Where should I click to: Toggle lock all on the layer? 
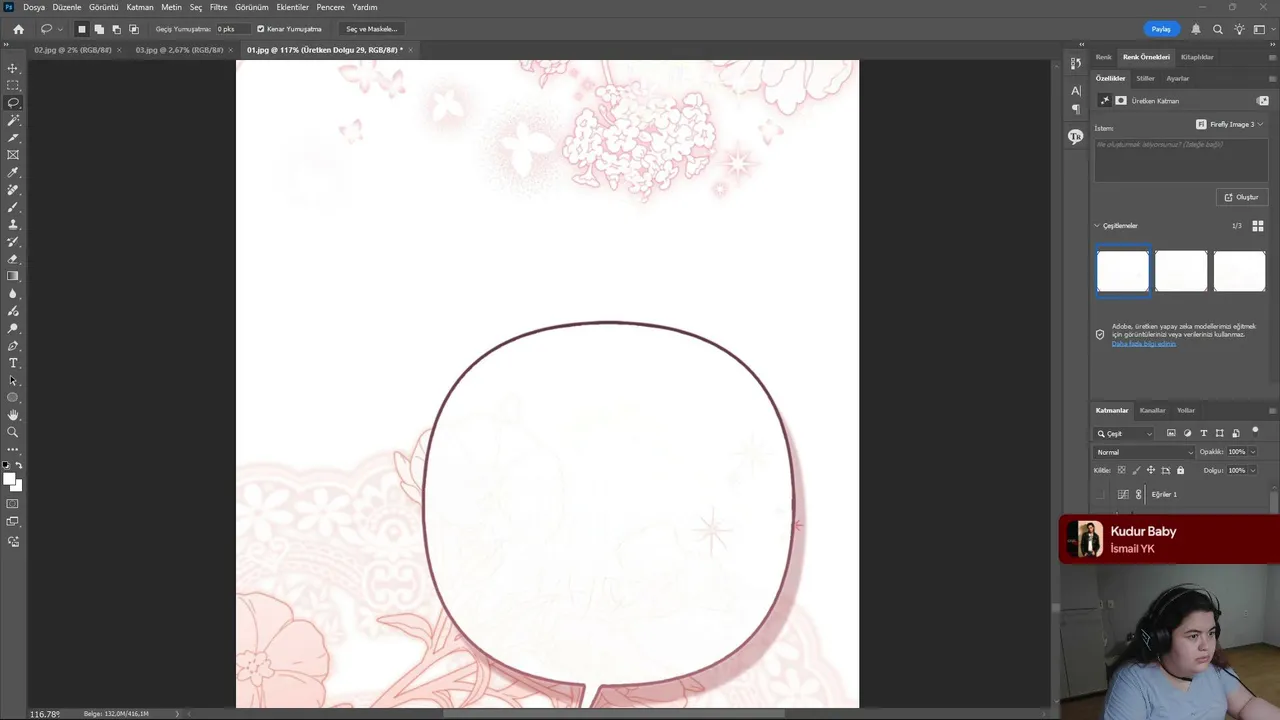pyautogui.click(x=1180, y=470)
